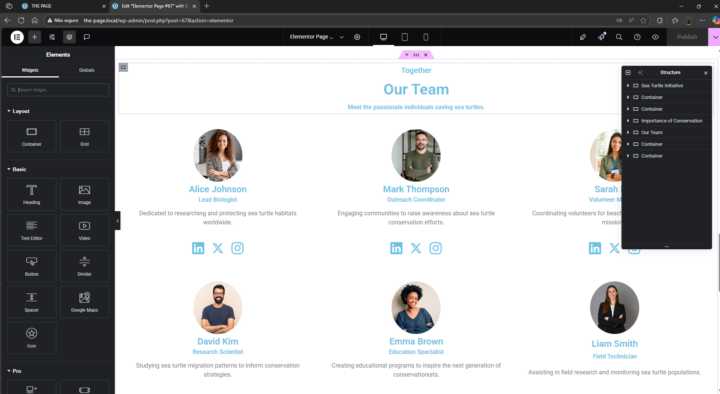720x394 pixels.
Task: Click Alice Johnson's Instagram icon
Action: click(237, 248)
